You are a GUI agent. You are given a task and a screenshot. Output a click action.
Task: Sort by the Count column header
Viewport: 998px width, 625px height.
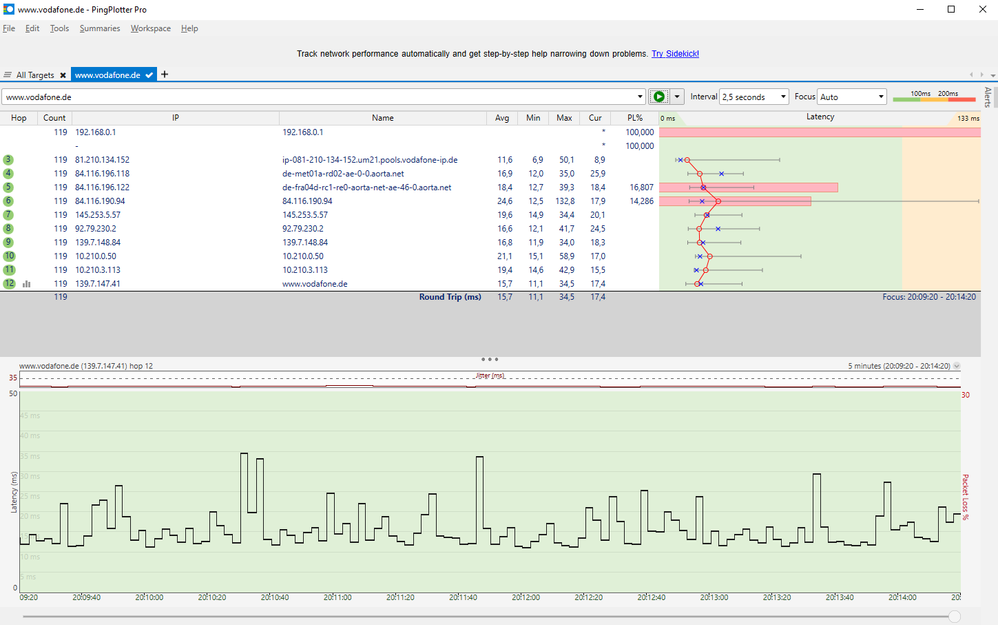point(54,118)
